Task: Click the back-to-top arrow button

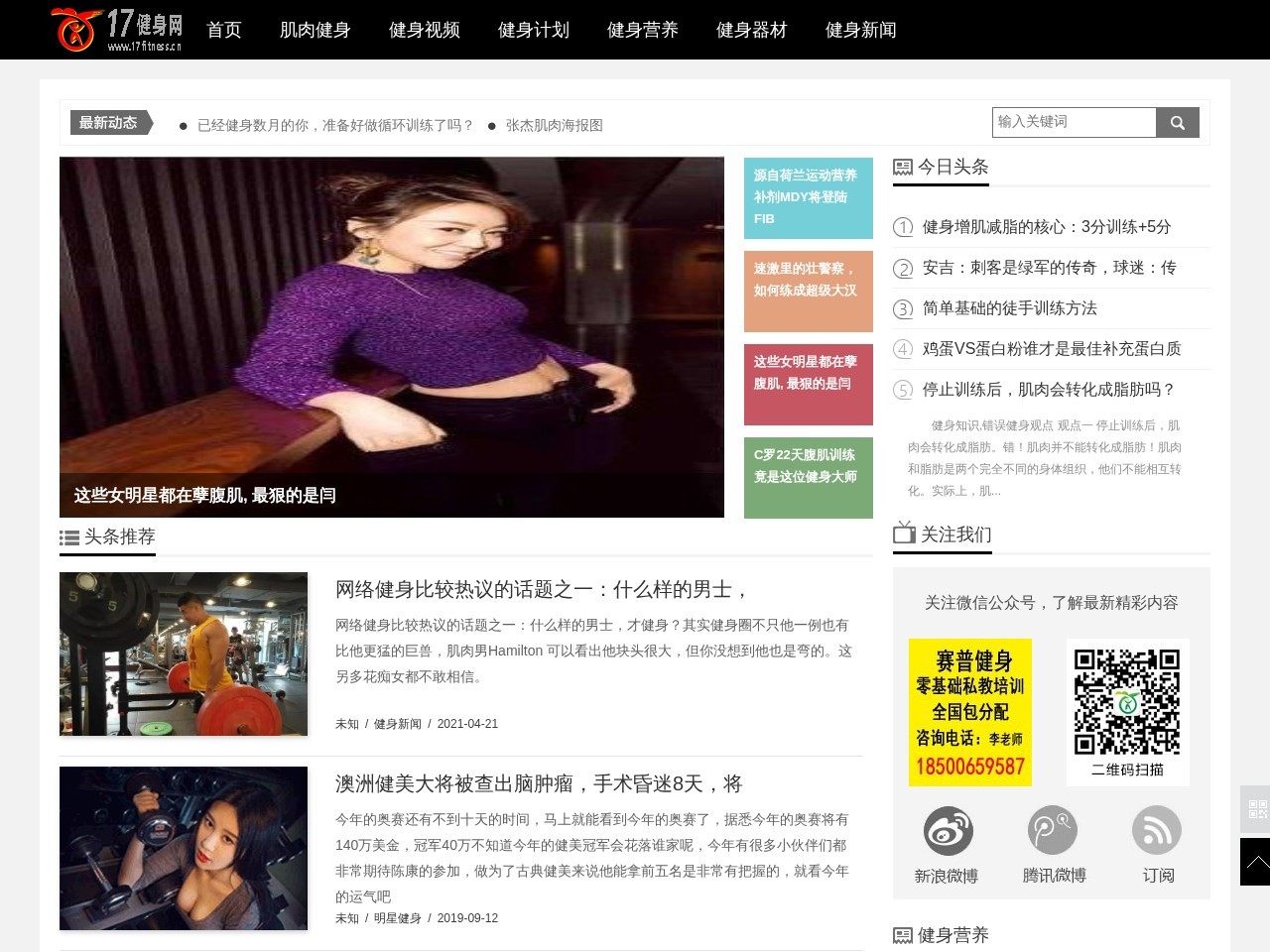Action: [1256, 862]
